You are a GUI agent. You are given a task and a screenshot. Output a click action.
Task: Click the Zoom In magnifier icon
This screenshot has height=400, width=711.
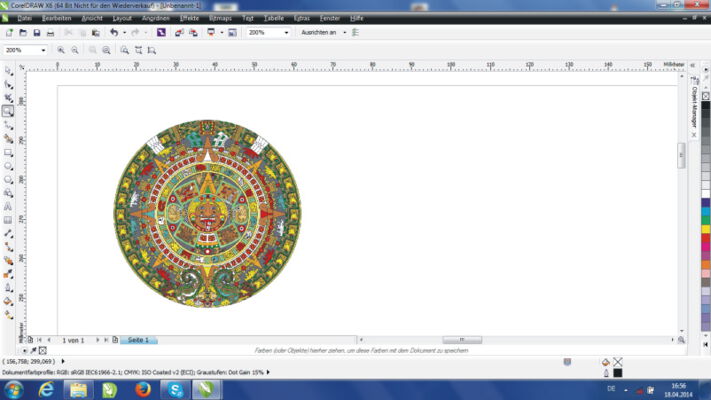coord(61,50)
